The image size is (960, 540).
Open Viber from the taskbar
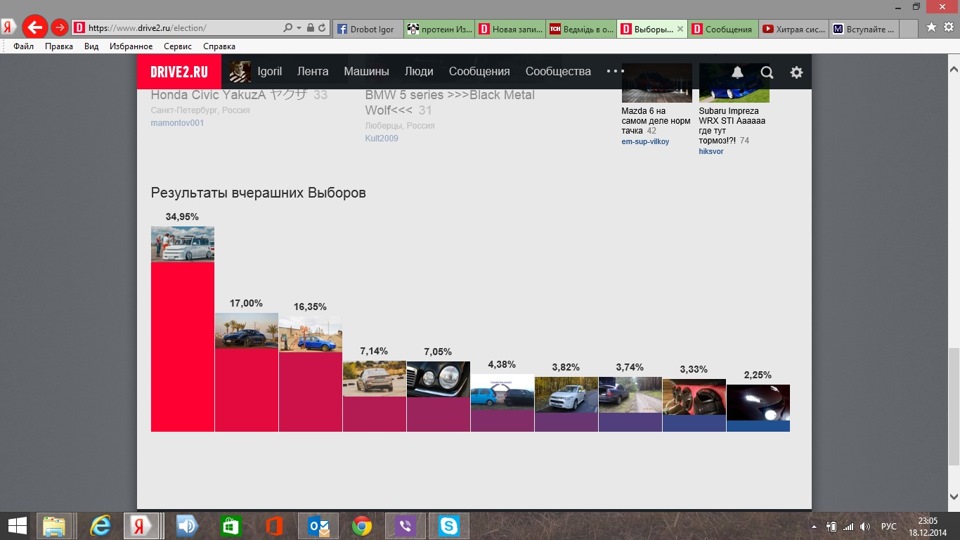[405, 526]
